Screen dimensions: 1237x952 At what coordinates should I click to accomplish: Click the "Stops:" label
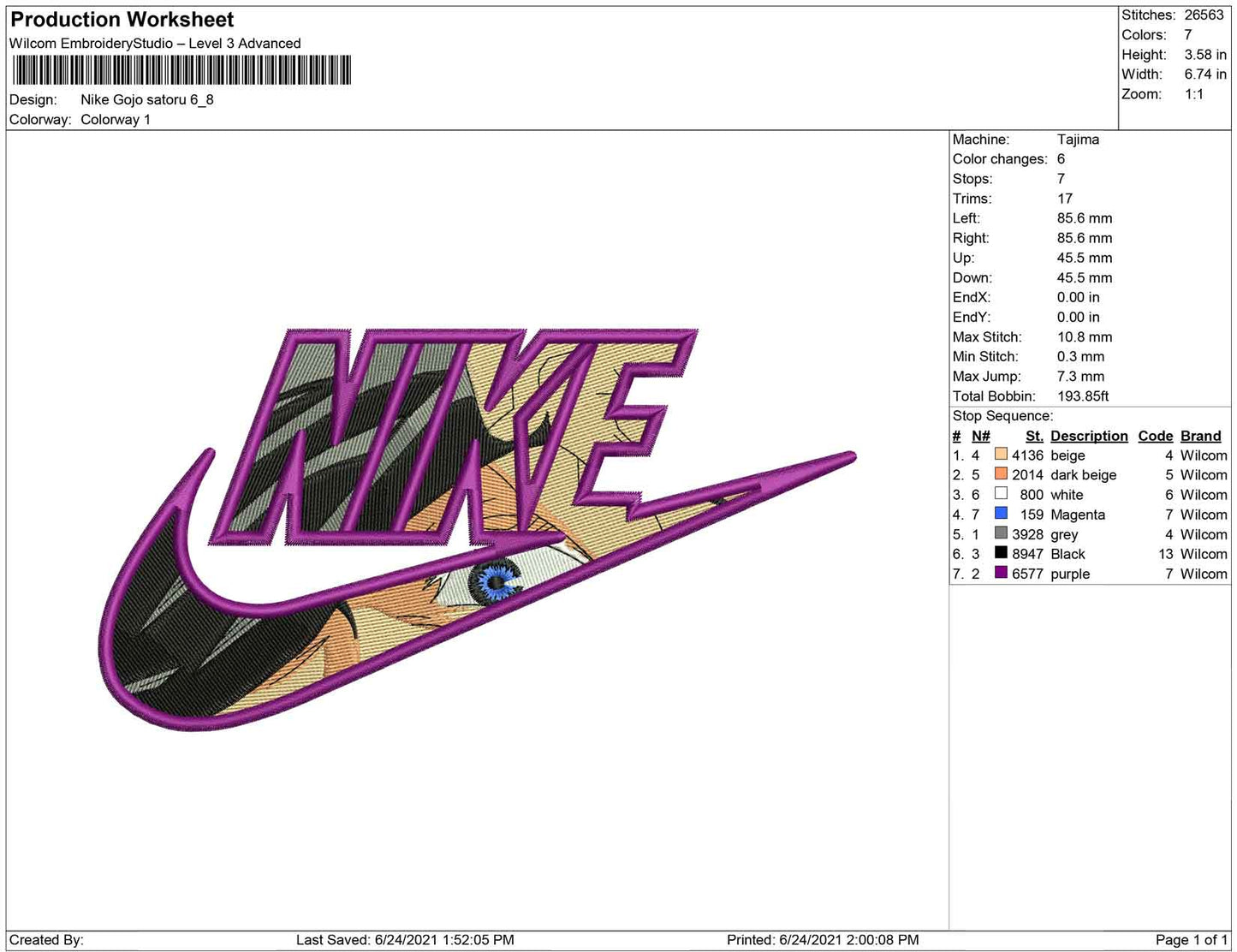(x=972, y=178)
